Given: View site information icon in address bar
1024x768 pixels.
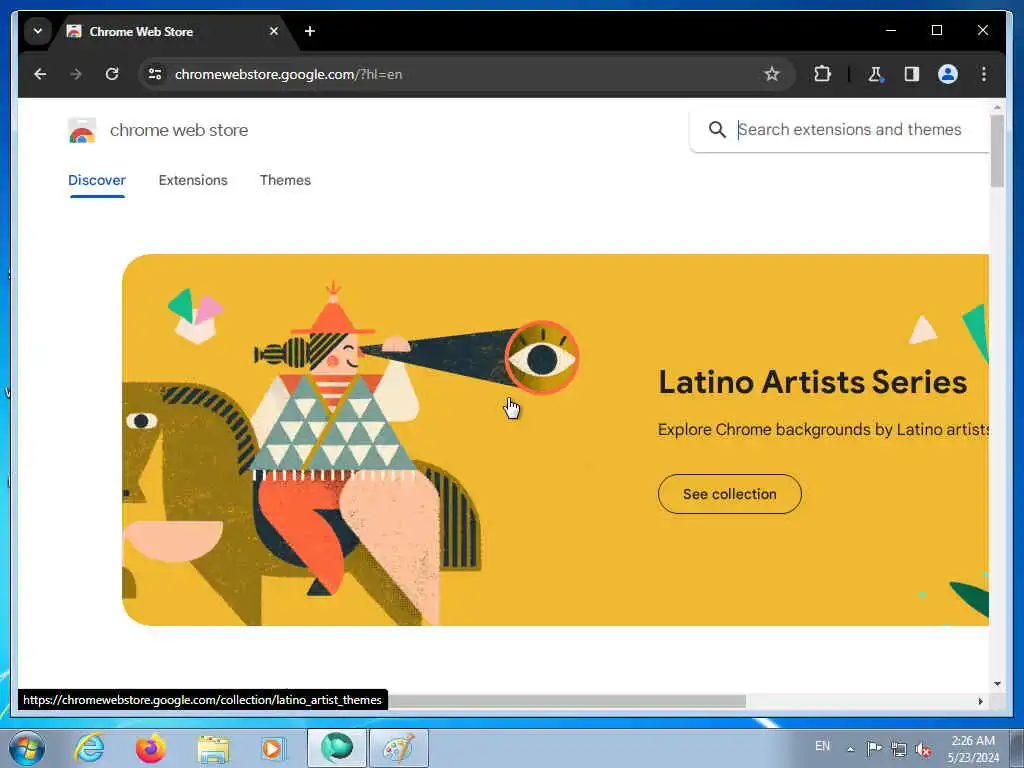Looking at the screenshot, I should tap(155, 74).
